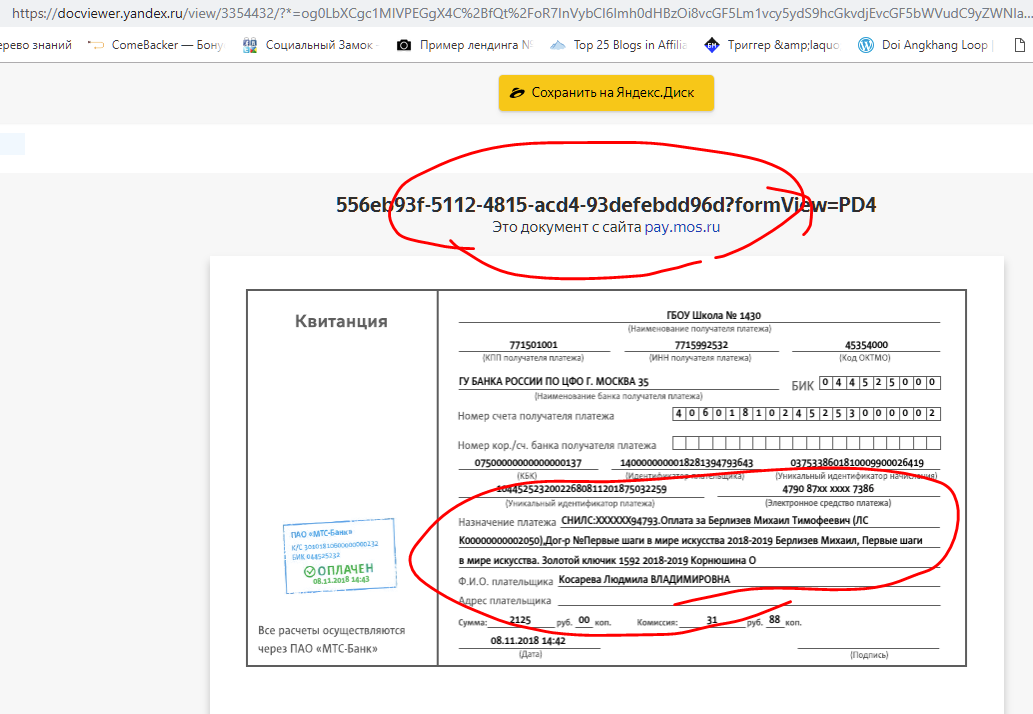1033x714 pixels.
Task: Open the Триггер bookmark
Action: 772,45
